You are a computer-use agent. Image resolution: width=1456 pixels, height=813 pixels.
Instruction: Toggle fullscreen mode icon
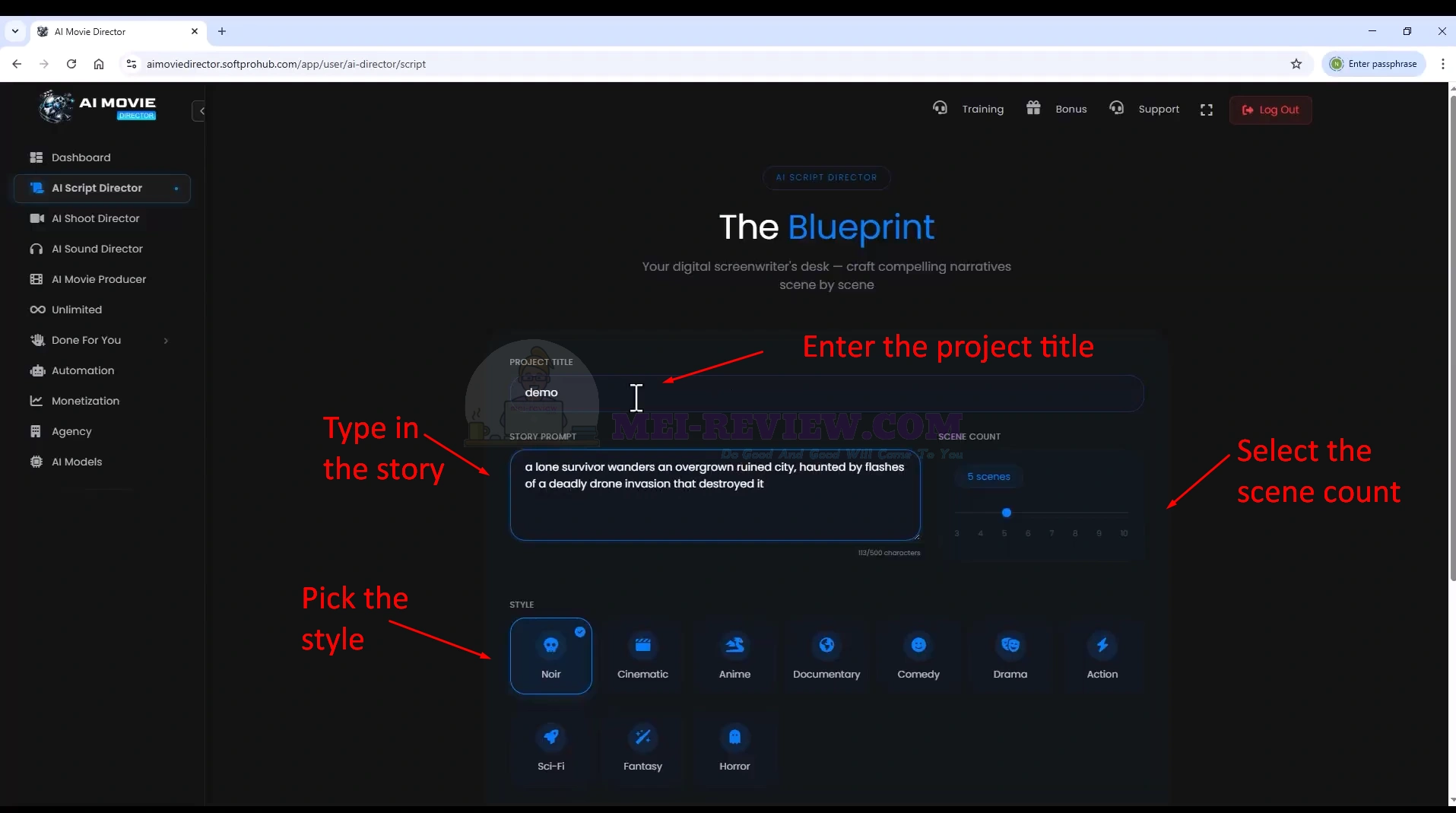click(1207, 110)
